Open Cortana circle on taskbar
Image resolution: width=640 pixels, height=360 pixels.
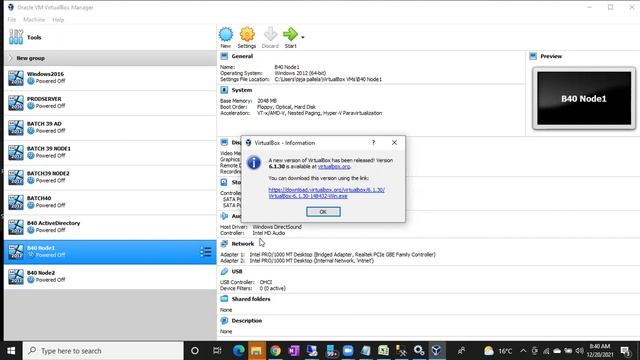point(195,351)
